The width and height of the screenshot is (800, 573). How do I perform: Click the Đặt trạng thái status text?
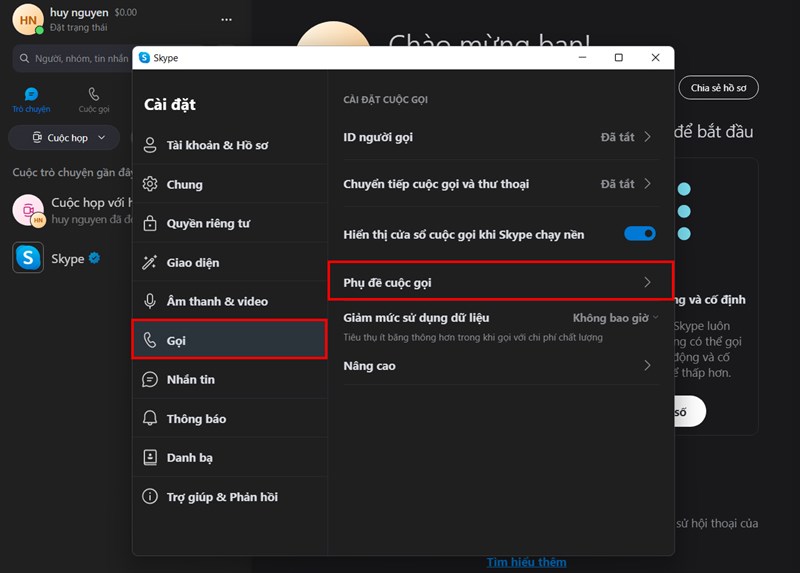tap(79, 28)
